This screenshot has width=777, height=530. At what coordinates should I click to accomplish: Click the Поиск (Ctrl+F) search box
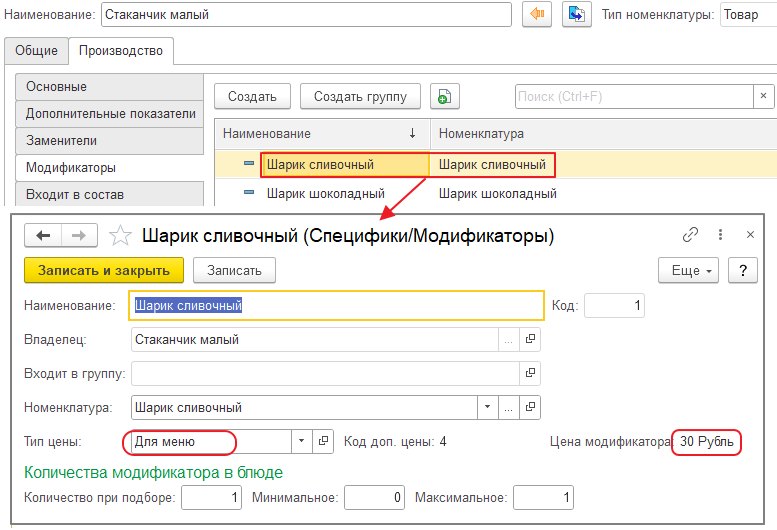point(634,96)
